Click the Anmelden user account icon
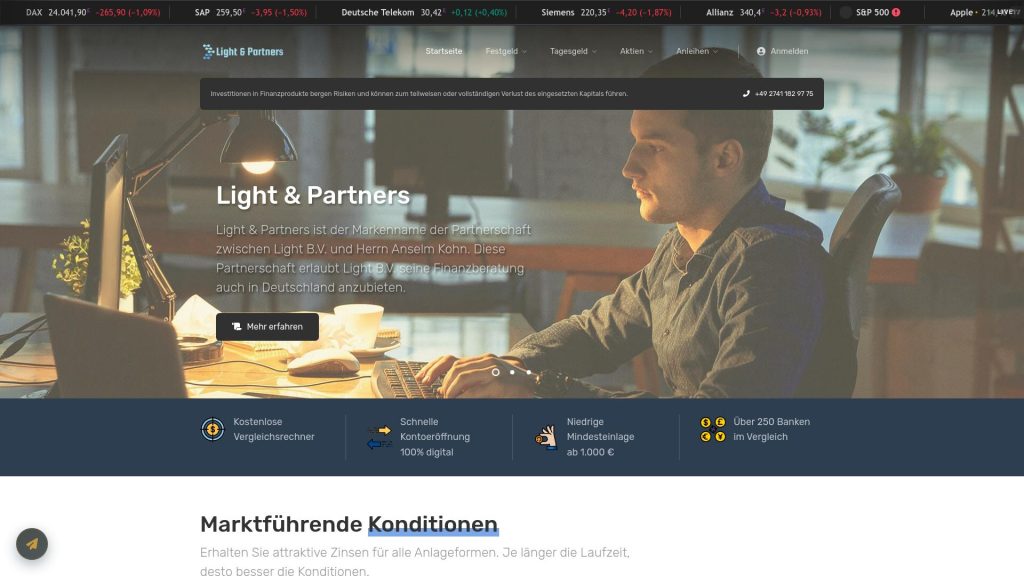Screen dimensions: 1024x576 [x=761, y=51]
